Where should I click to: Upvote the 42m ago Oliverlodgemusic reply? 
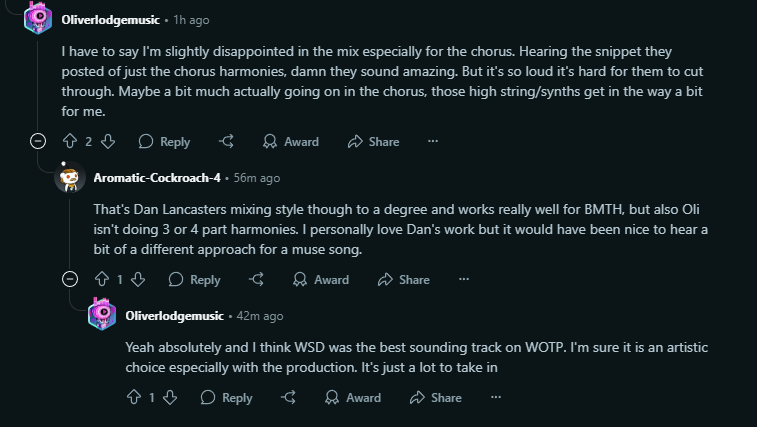[133, 398]
